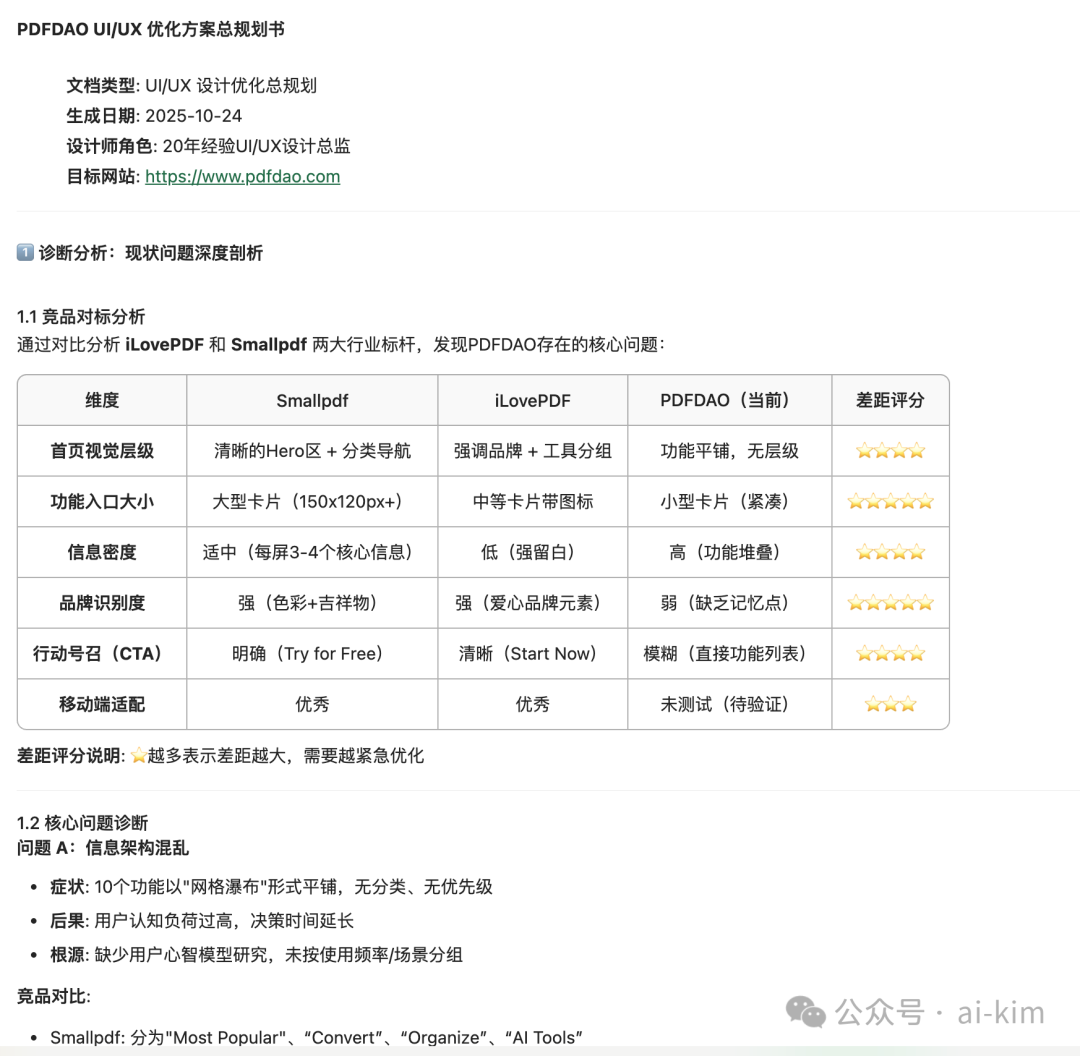Click the stars in the 首页视觉层级 row

[889, 450]
